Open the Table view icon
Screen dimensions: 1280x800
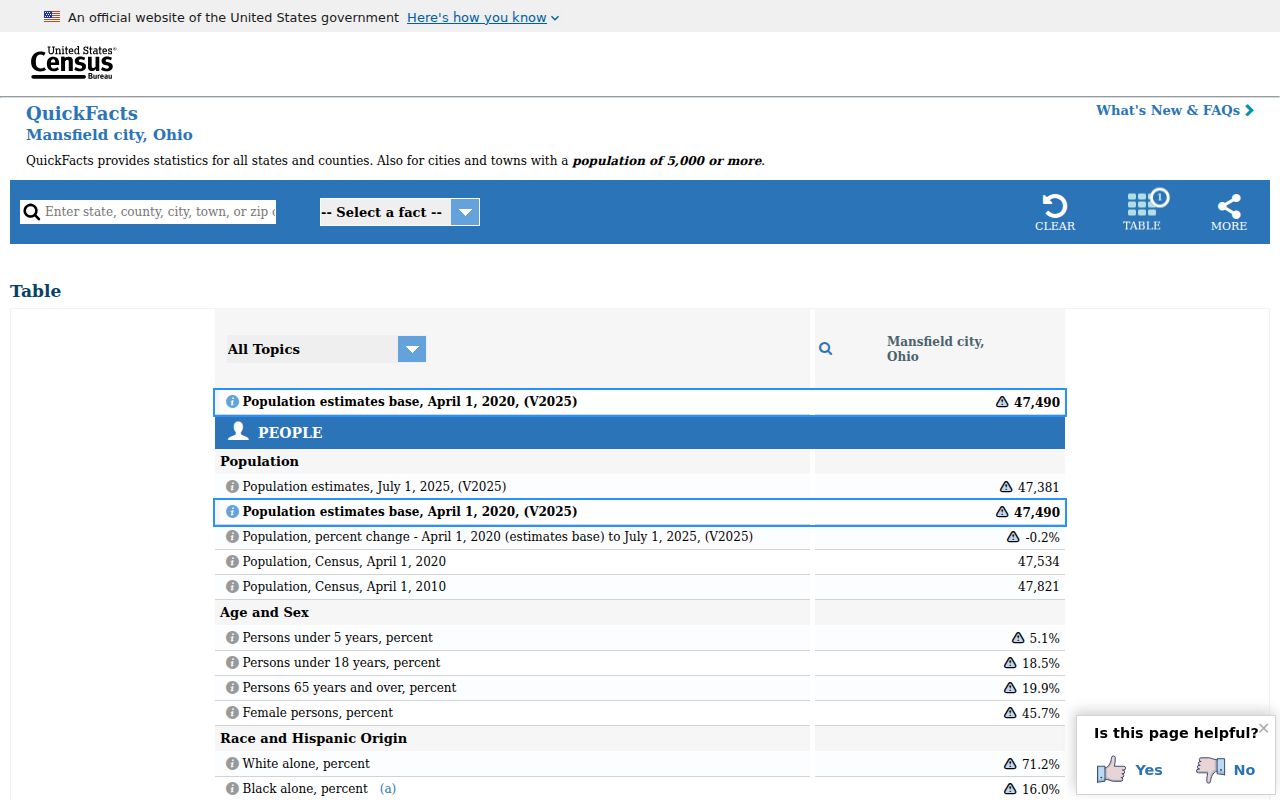coord(1141,212)
